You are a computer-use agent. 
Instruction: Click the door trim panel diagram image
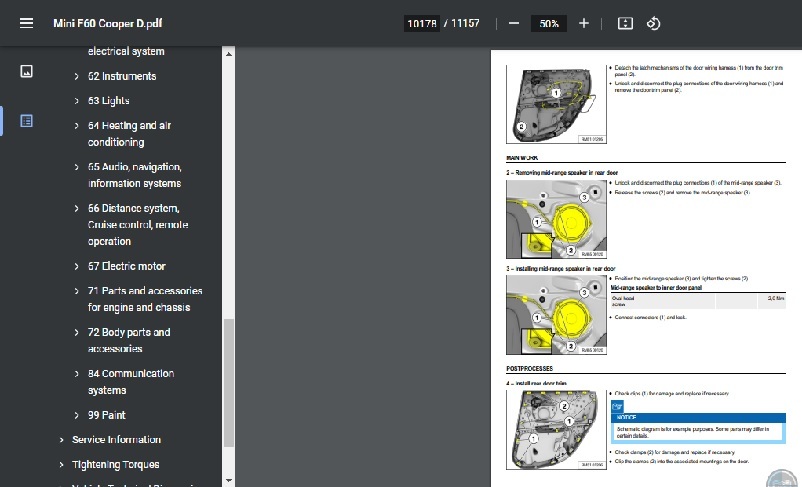tap(556, 104)
